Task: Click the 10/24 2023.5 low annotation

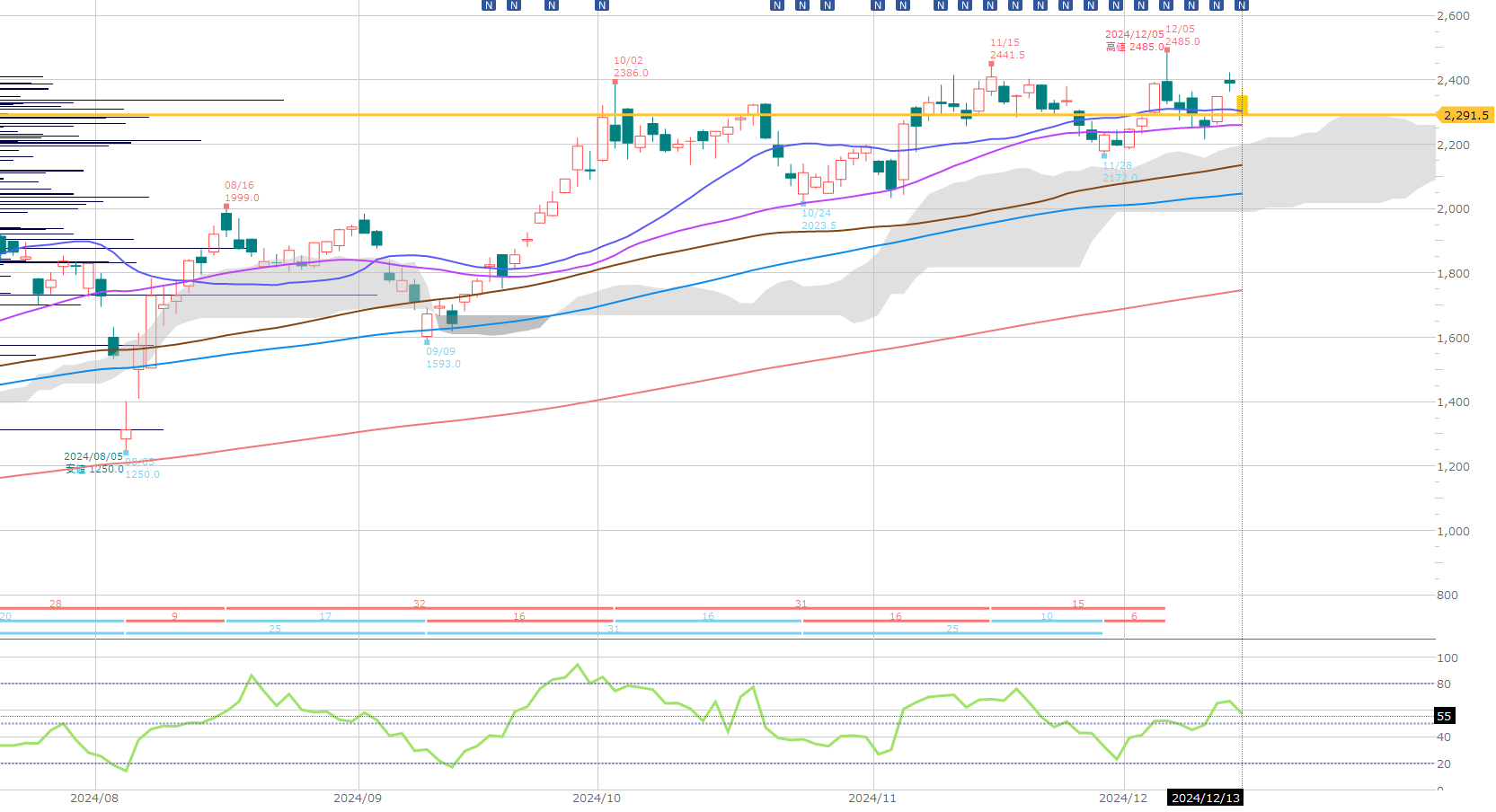Action: pos(818,219)
